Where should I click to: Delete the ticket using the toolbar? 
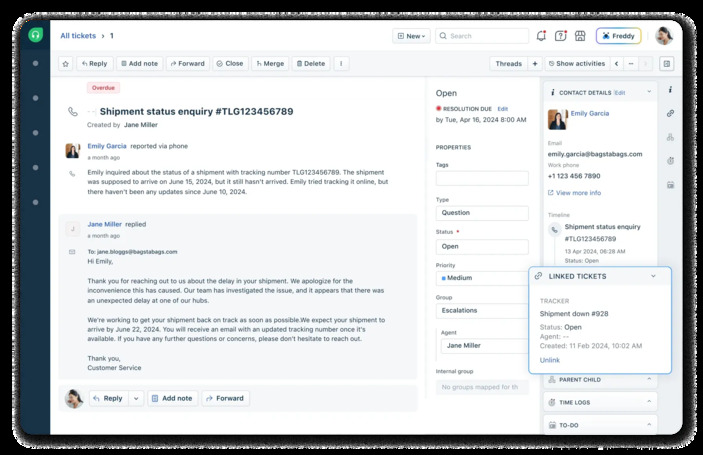click(310, 63)
